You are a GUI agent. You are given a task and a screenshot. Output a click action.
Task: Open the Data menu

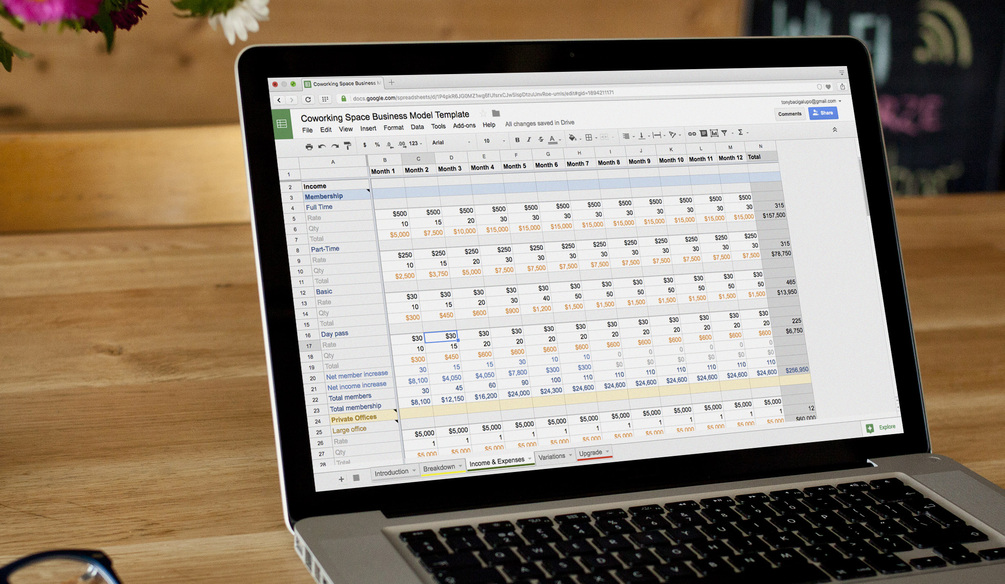[x=417, y=127]
